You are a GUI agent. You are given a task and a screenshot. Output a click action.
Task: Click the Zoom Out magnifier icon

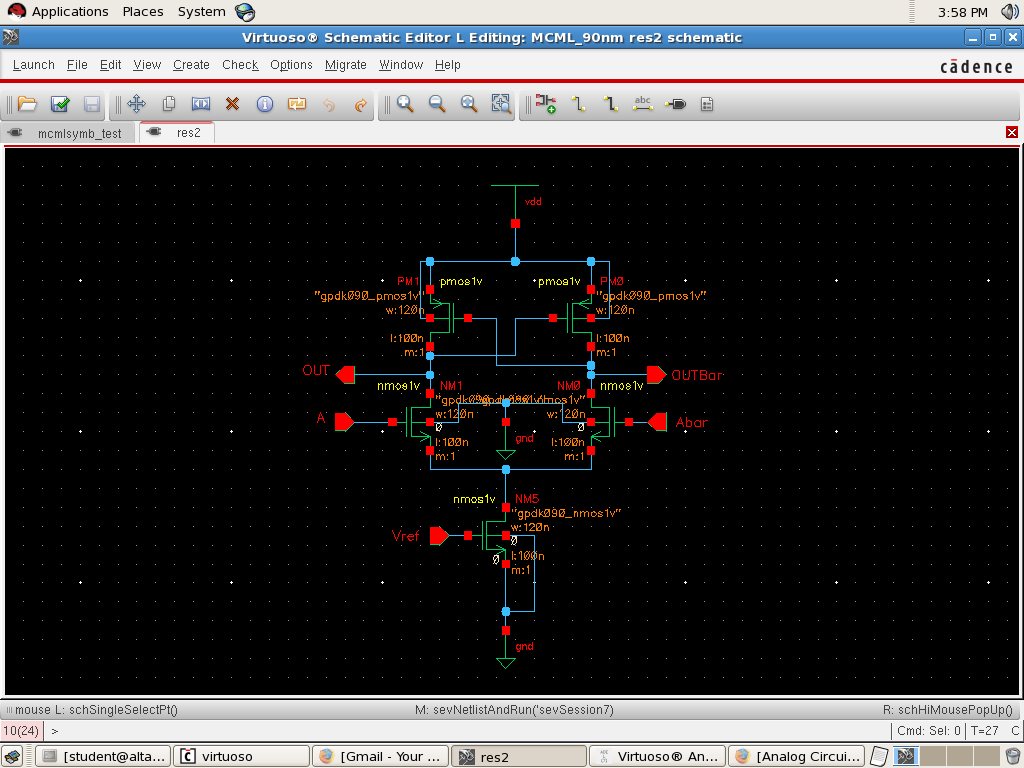[x=437, y=104]
